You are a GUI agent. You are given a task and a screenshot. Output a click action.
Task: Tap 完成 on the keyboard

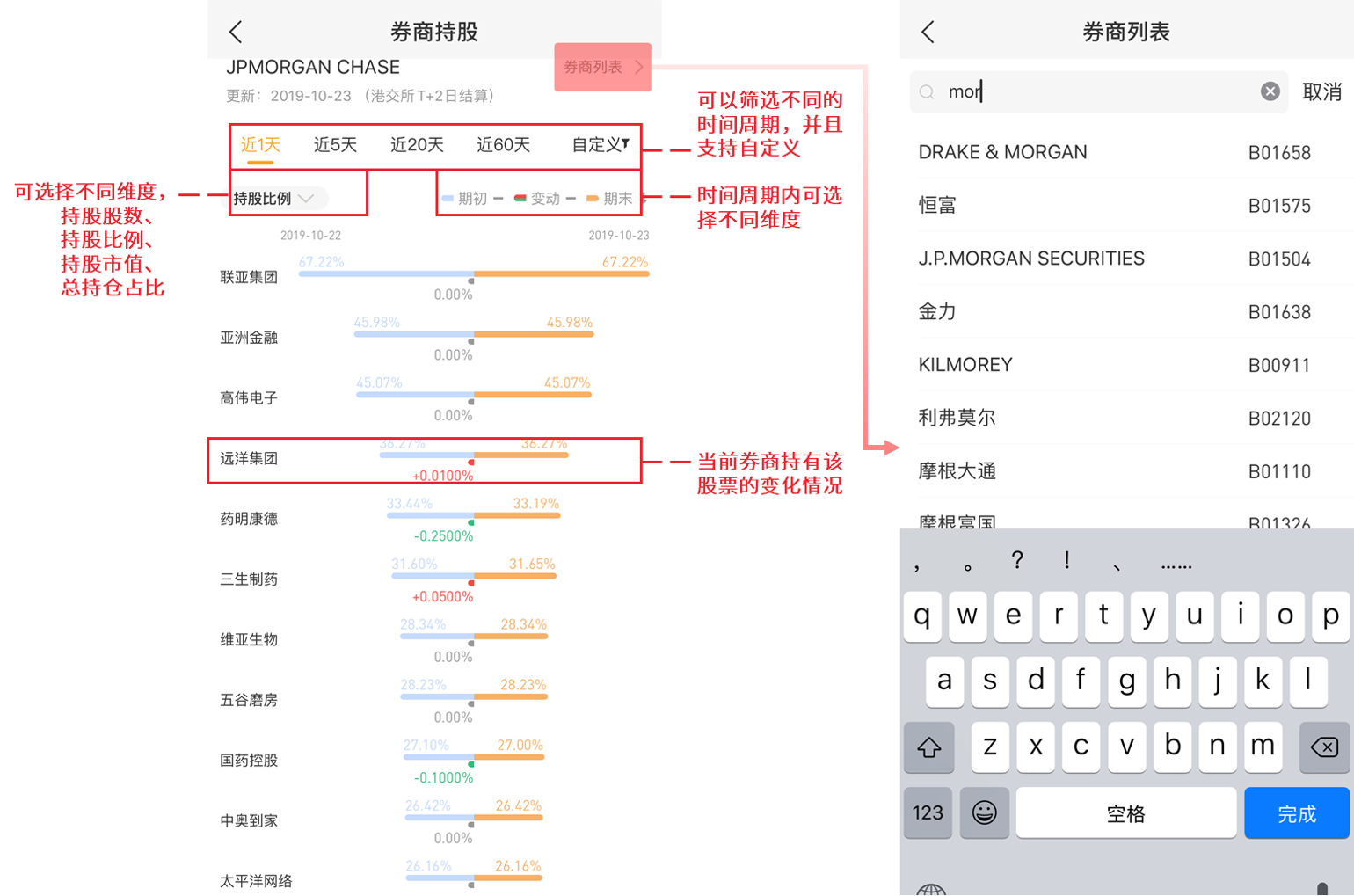point(1297,813)
